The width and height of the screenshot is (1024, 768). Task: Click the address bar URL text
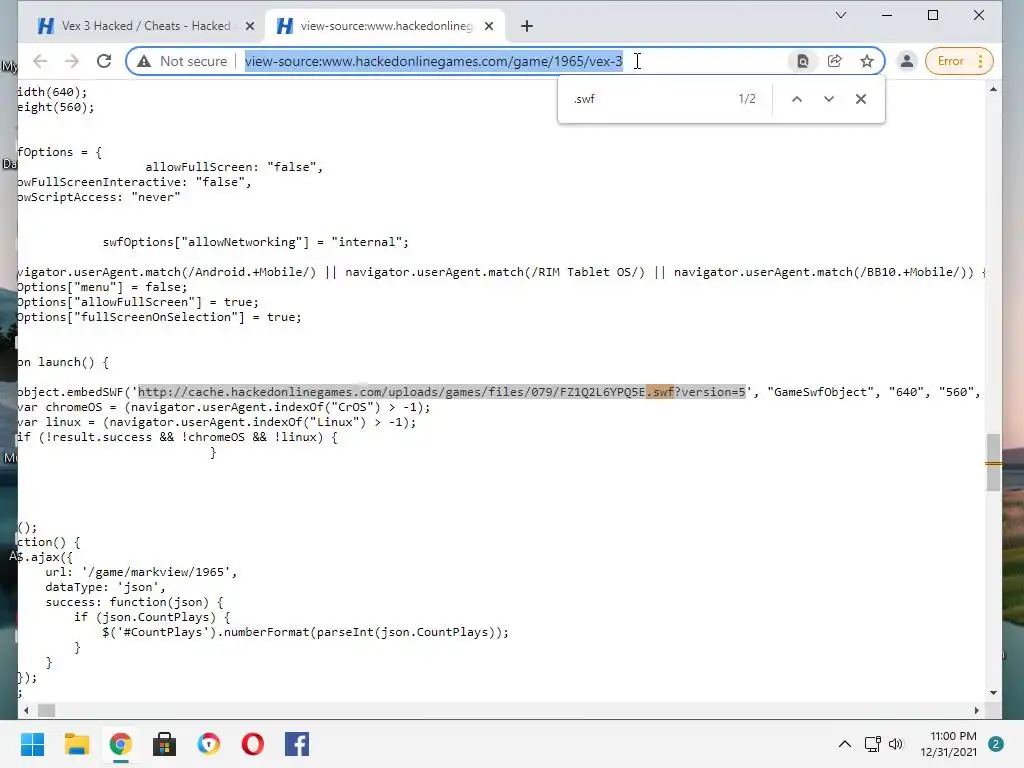[x=434, y=61]
